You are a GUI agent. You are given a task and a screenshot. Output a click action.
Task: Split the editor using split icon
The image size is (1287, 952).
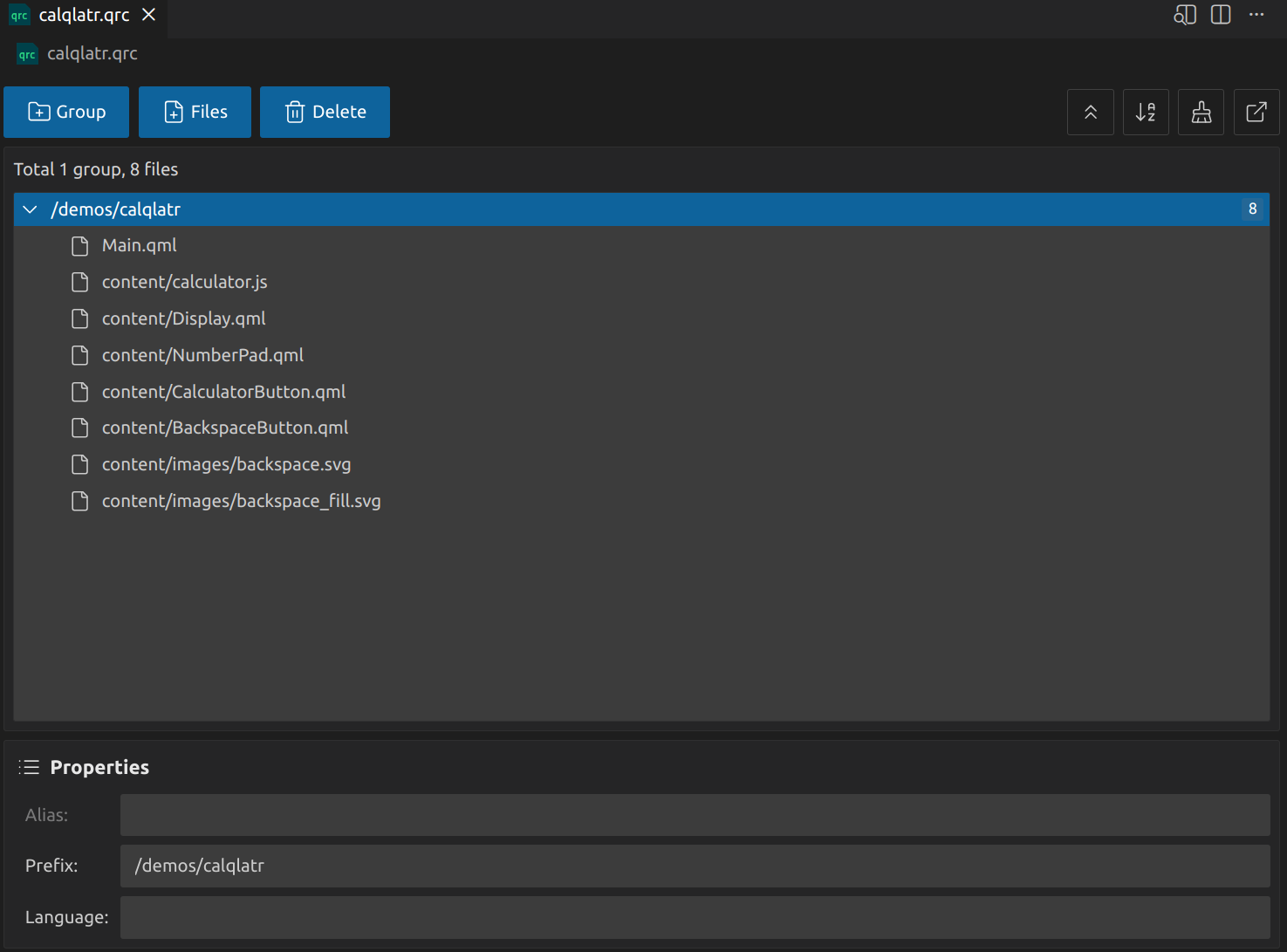click(1220, 15)
